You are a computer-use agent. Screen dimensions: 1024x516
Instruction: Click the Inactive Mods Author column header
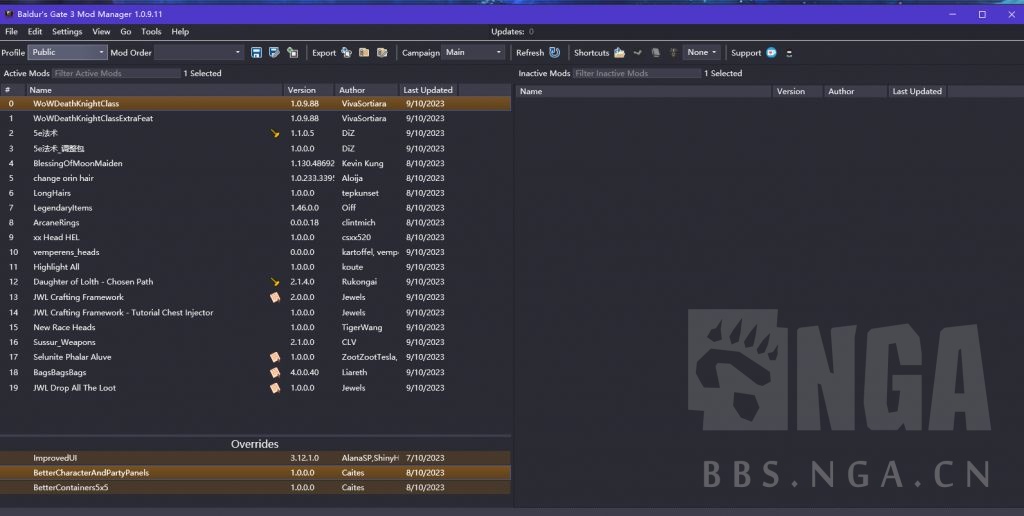(x=856, y=91)
